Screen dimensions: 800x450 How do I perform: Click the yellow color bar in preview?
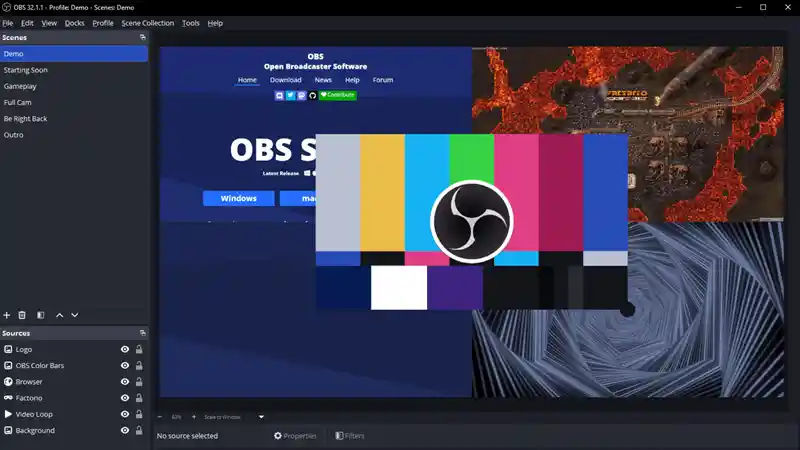(383, 192)
